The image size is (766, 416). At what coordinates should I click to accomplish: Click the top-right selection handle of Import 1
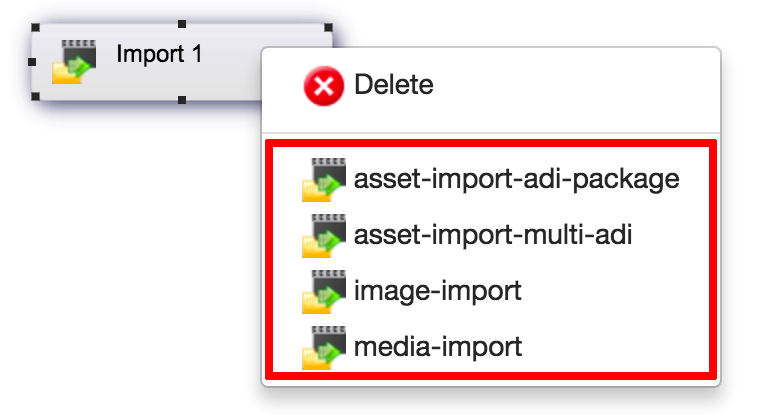pos(328,27)
